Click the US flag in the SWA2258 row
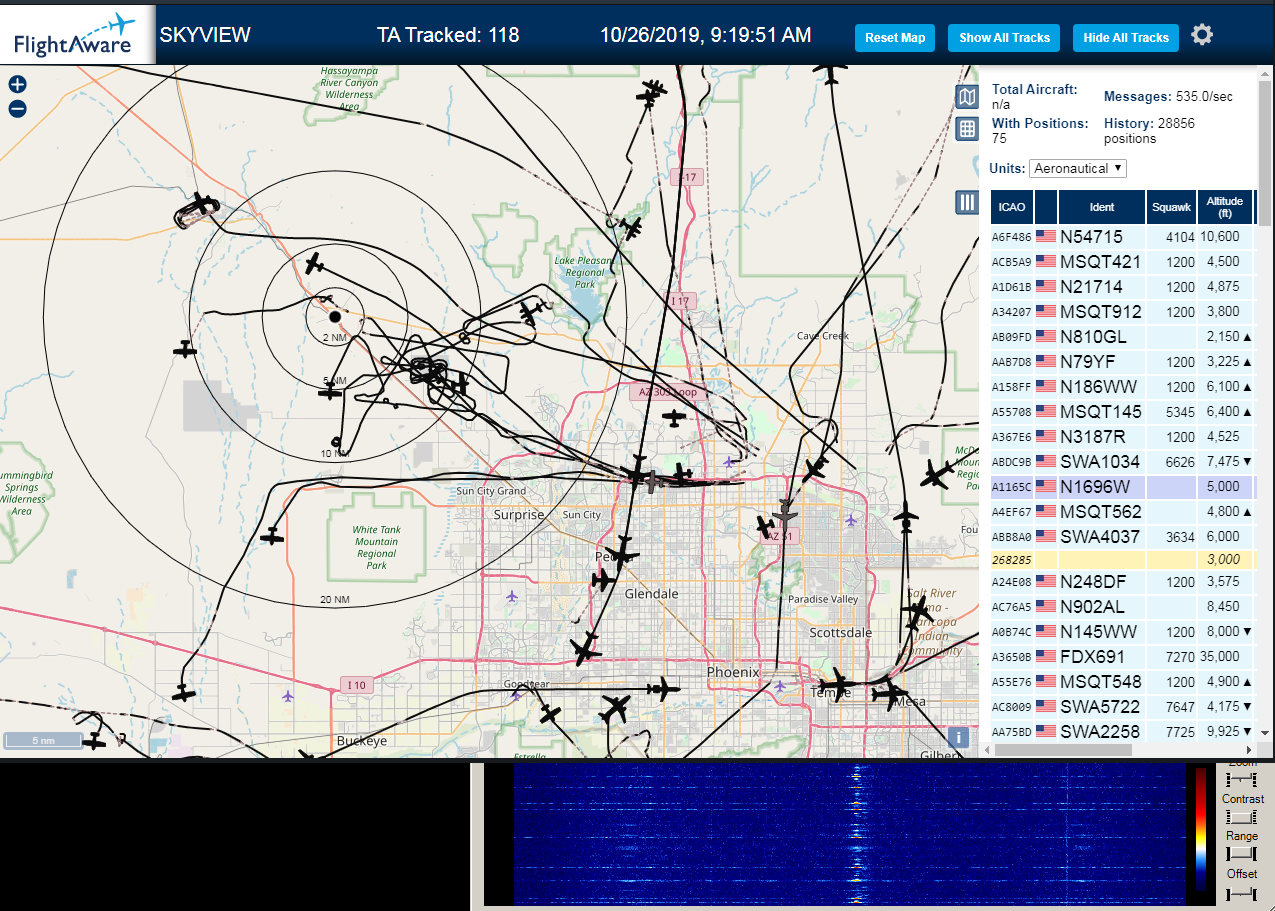Viewport: 1275px width, 911px height. [1046, 732]
